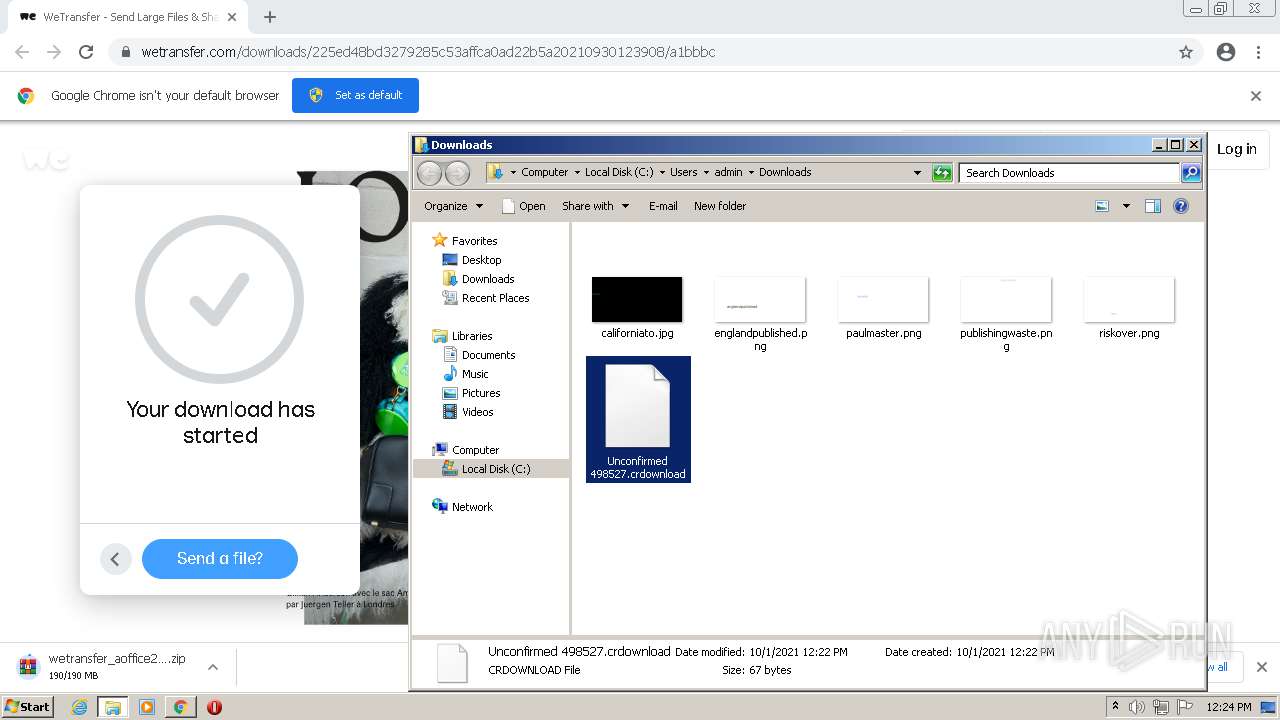Open Internet Explorer from taskbar
This screenshot has width=1280, height=720.
coord(79,707)
